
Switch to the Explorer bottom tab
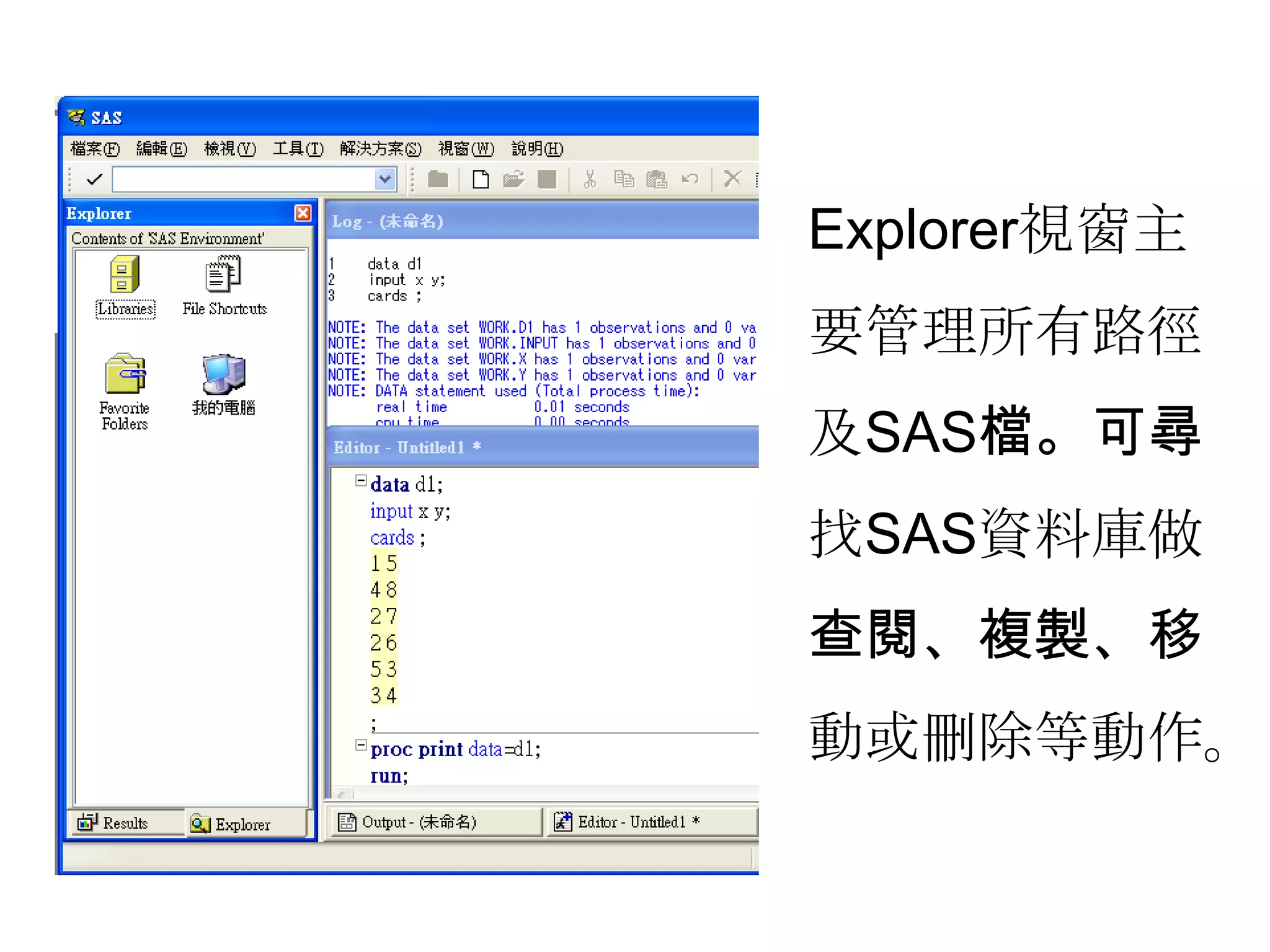246,824
